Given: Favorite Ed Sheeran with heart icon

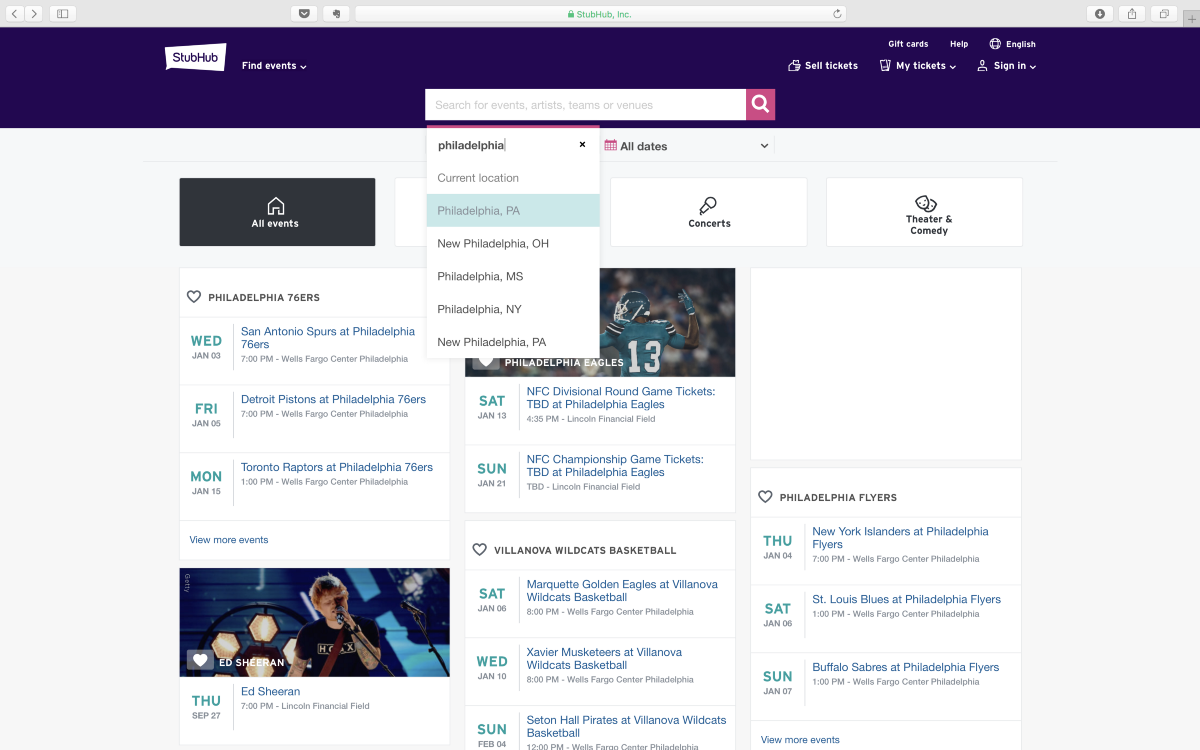Looking at the screenshot, I should click(x=200, y=661).
